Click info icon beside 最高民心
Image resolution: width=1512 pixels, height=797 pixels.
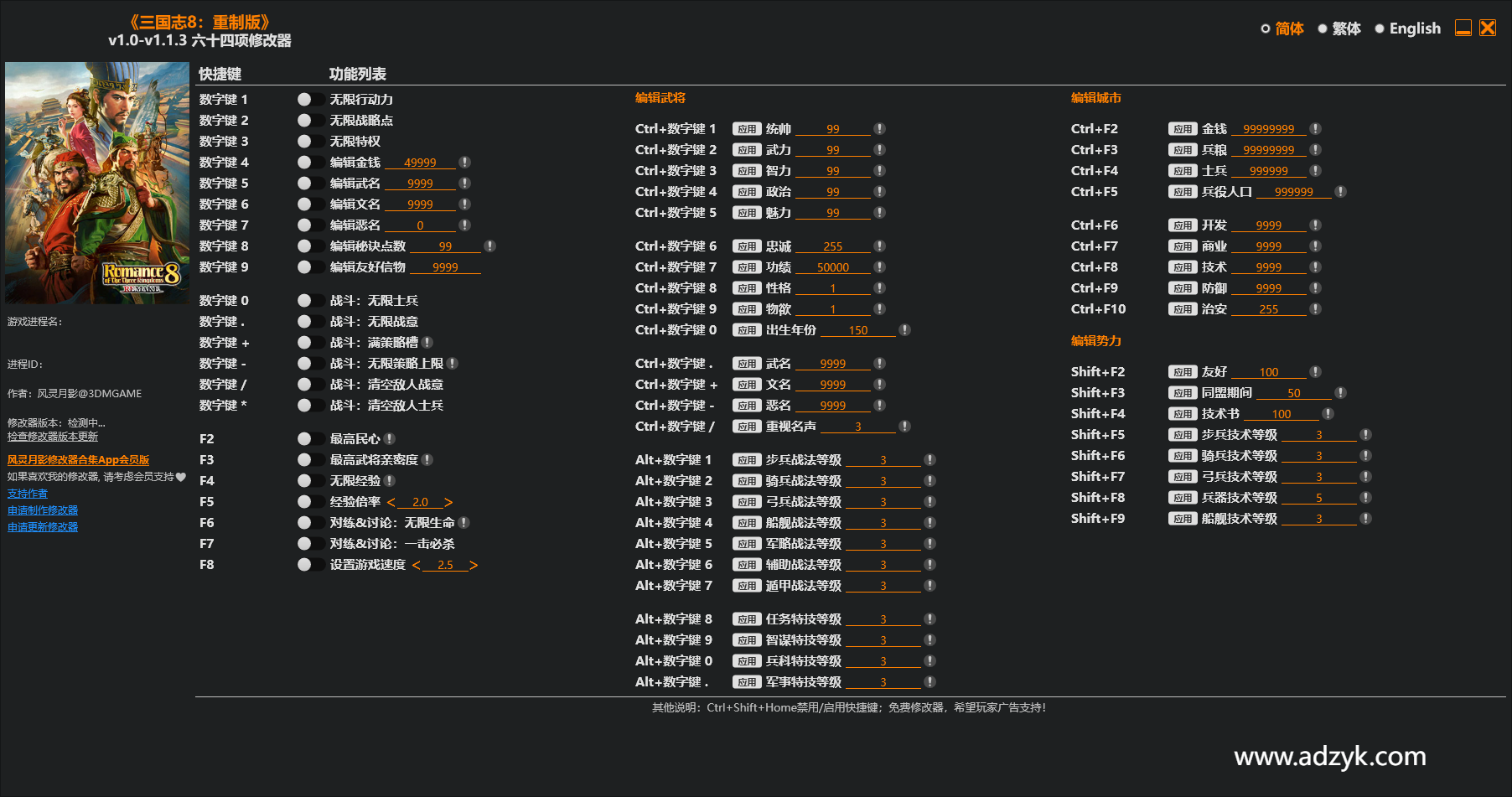(x=390, y=439)
